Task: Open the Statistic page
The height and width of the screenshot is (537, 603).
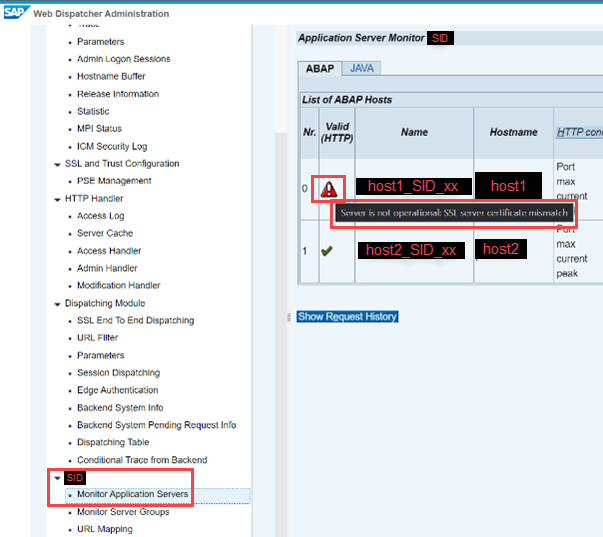Action: click(x=93, y=111)
